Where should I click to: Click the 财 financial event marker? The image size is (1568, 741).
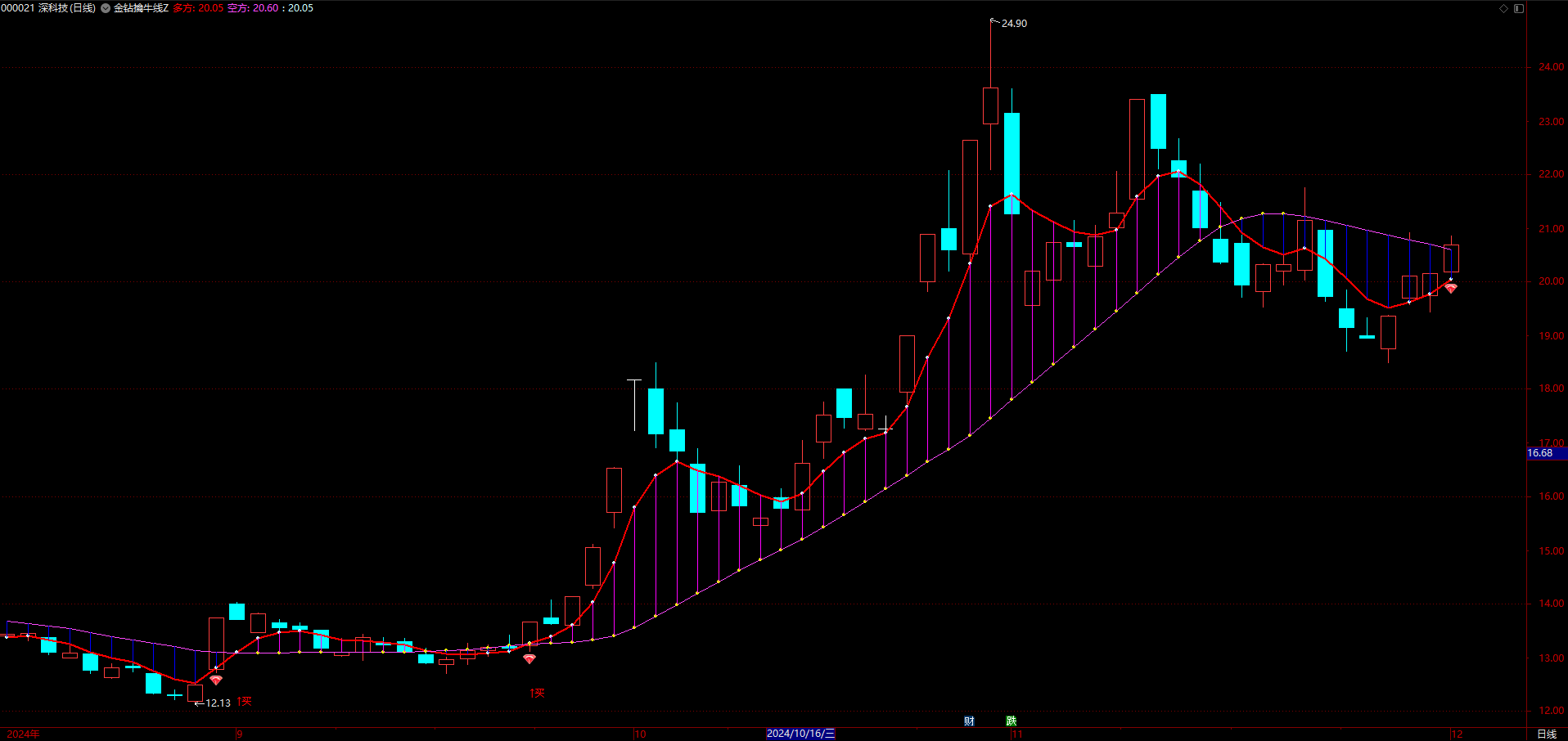(969, 721)
